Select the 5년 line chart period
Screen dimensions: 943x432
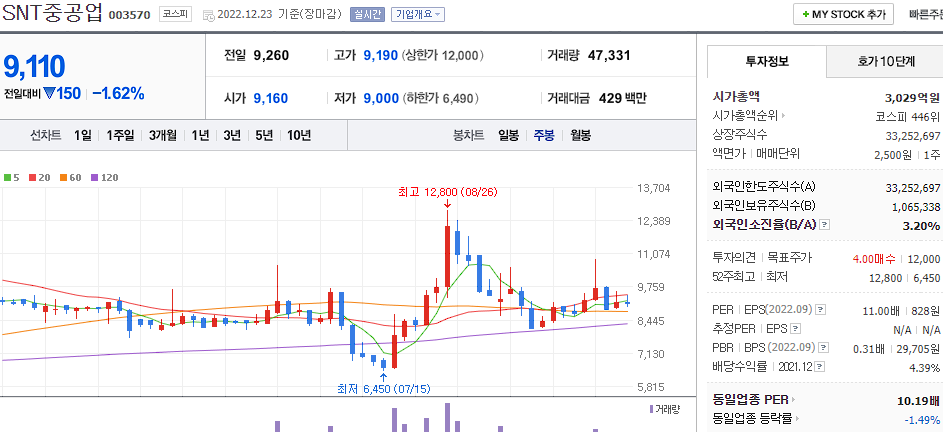click(264, 135)
